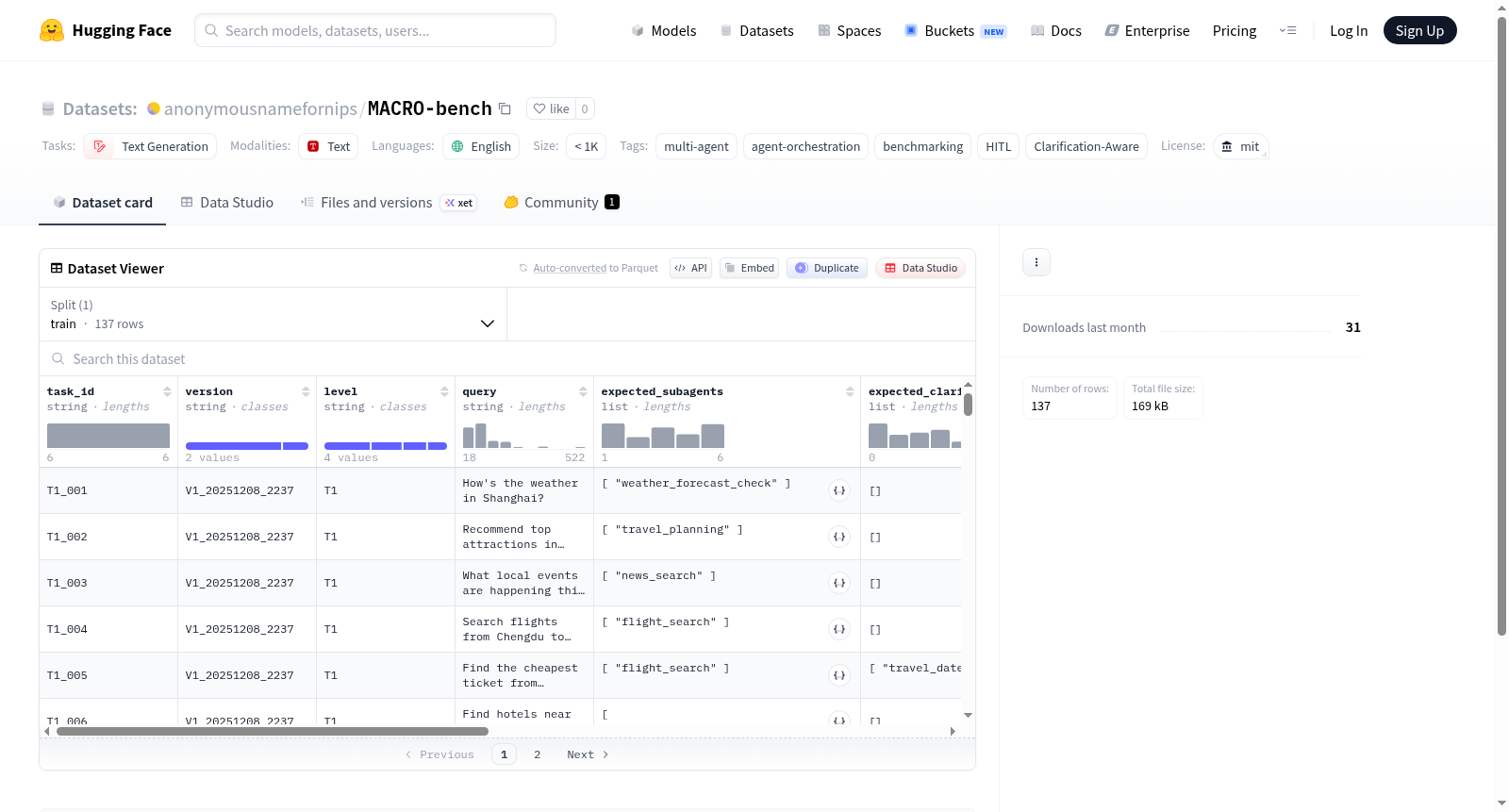This screenshot has height=812, width=1509.
Task: Go to Models in the top navigation
Action: (663, 30)
